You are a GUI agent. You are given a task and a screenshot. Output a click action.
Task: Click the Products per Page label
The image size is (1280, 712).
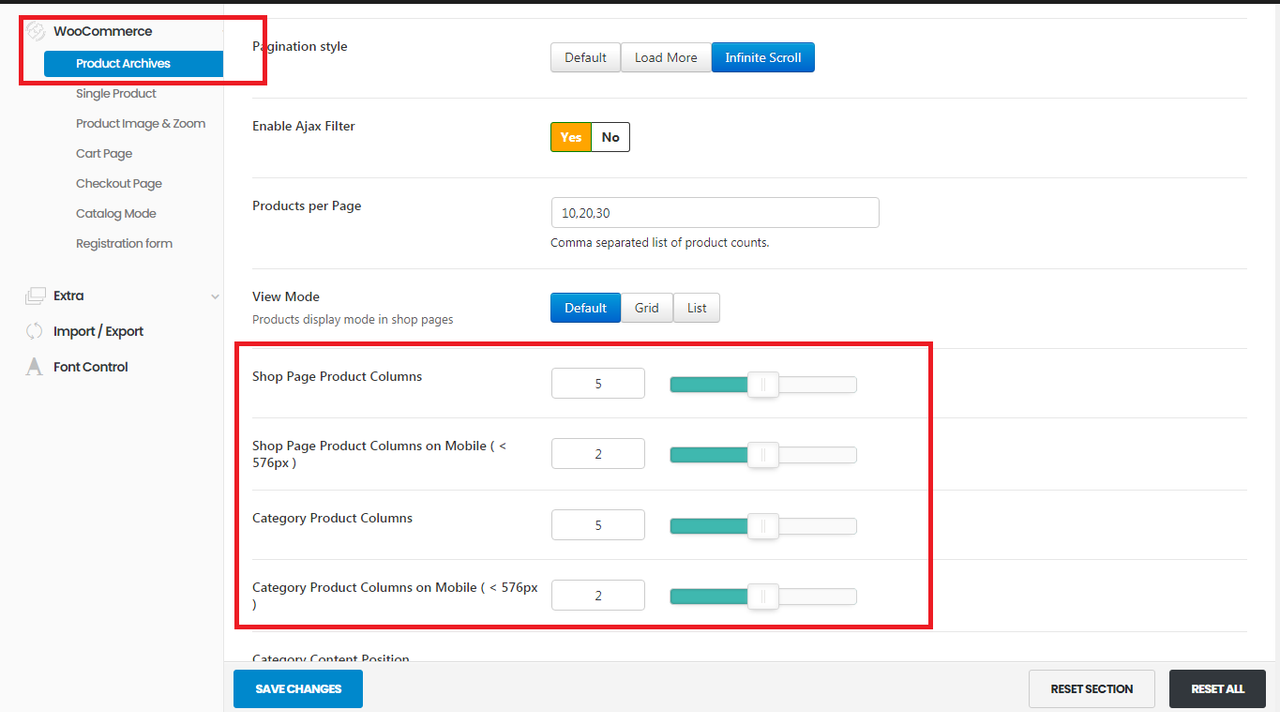307,206
